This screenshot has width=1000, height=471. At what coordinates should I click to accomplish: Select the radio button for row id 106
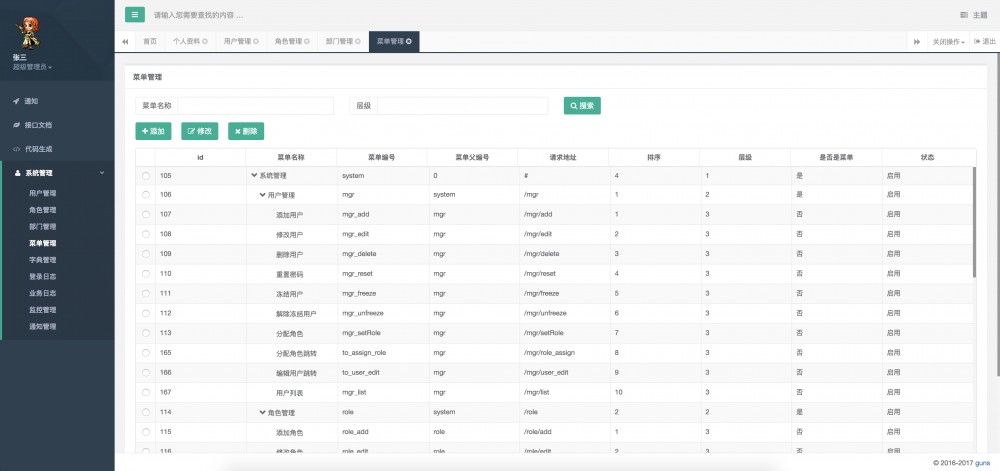146,194
